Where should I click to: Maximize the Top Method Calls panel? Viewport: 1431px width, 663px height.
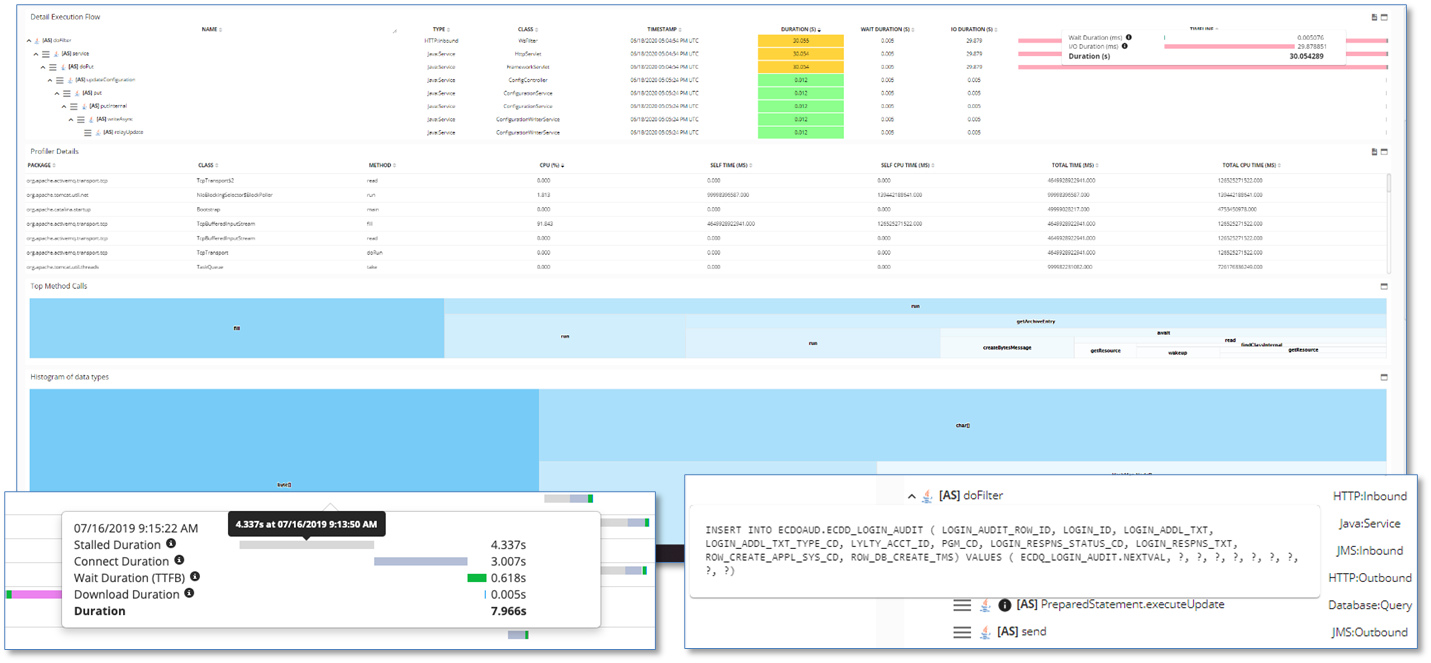1385,286
